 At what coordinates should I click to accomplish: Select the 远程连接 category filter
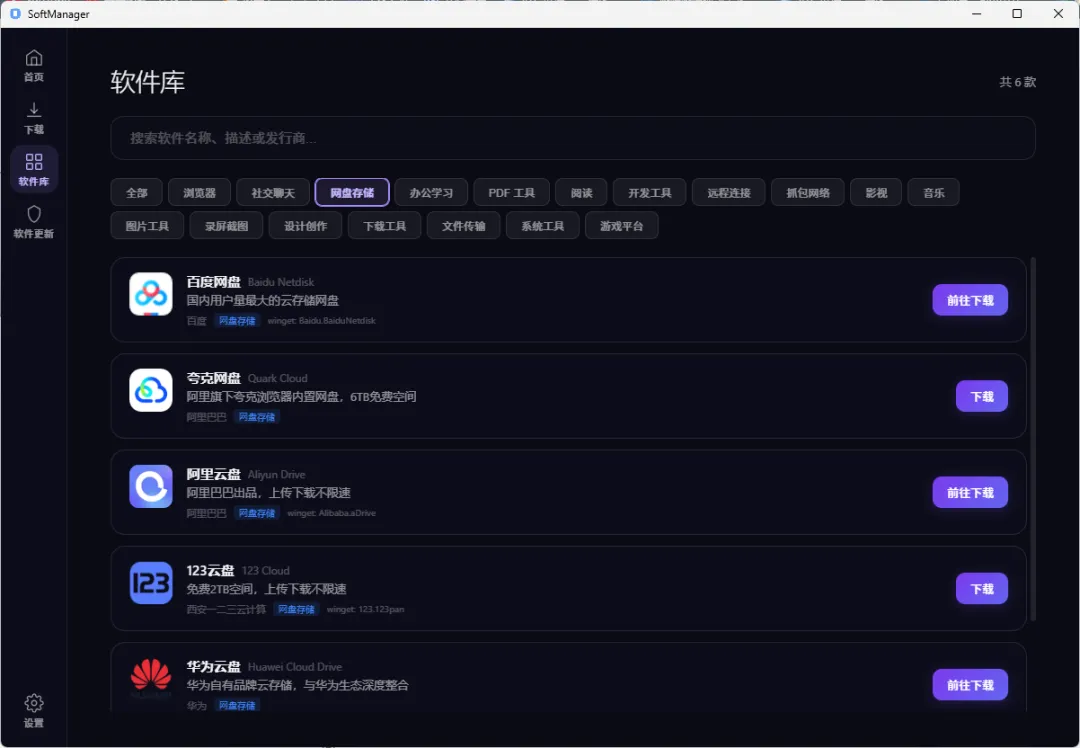(729, 193)
